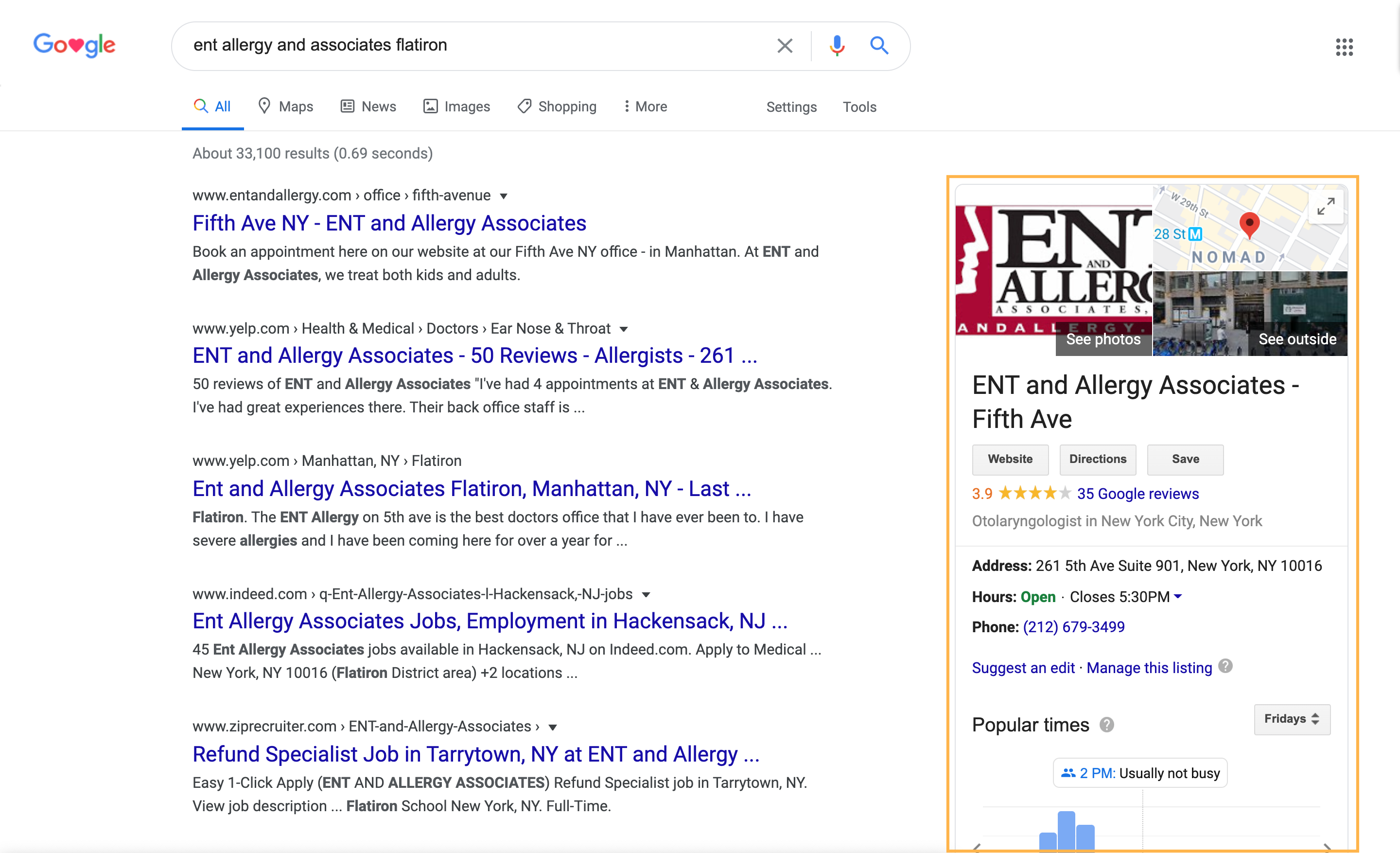Open Fifth Ave NY - ENT and Allergy Associates

389,223
